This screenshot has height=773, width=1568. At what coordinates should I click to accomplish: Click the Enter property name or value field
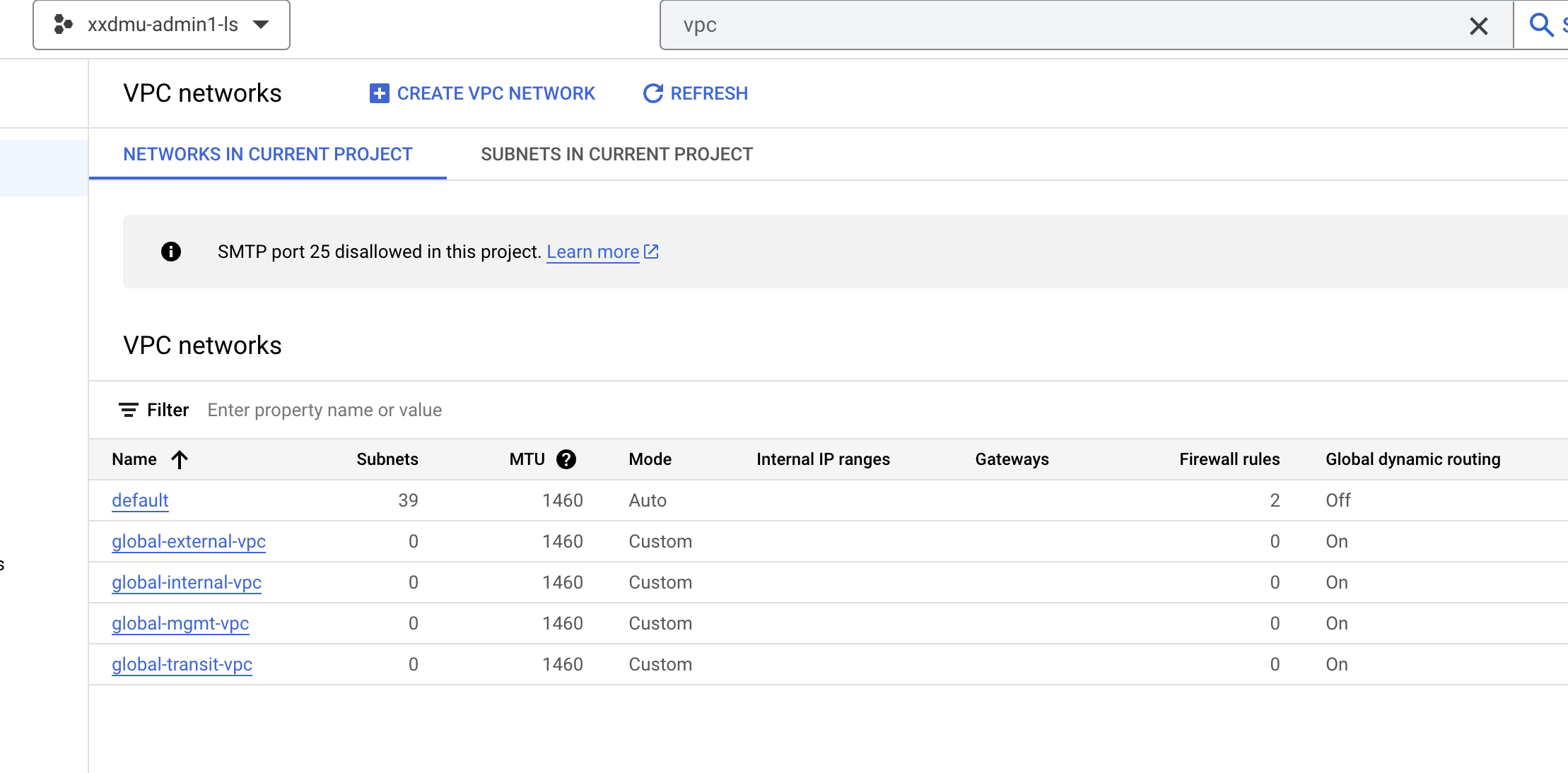click(324, 410)
